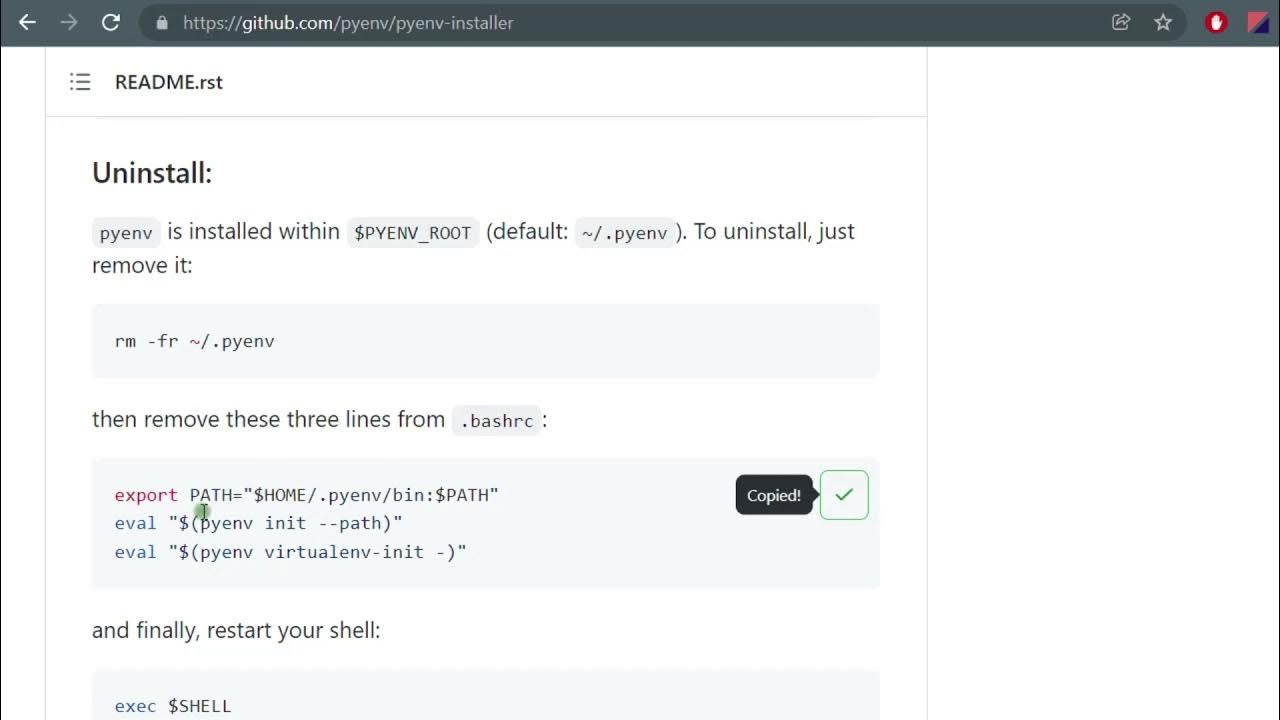
Task: Open the README table of contents list icon
Action: [x=80, y=82]
